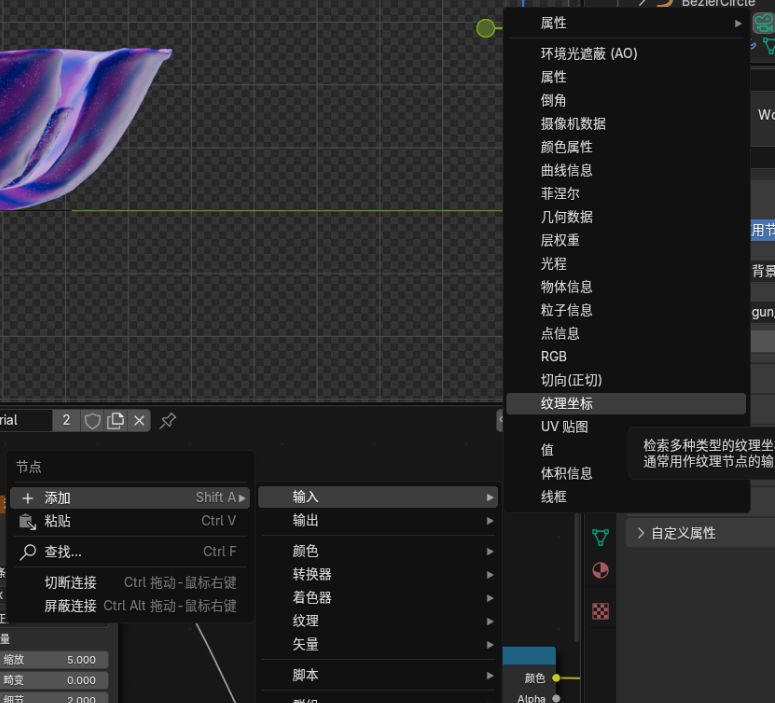775x703 pixels.
Task: Add the 物体信息 object info node
Action: click(626, 287)
